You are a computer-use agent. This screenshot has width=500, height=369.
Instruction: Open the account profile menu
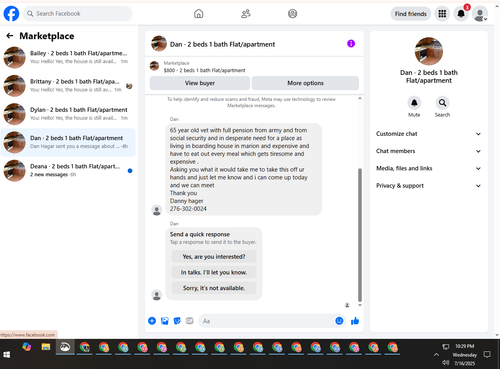tap(480, 14)
